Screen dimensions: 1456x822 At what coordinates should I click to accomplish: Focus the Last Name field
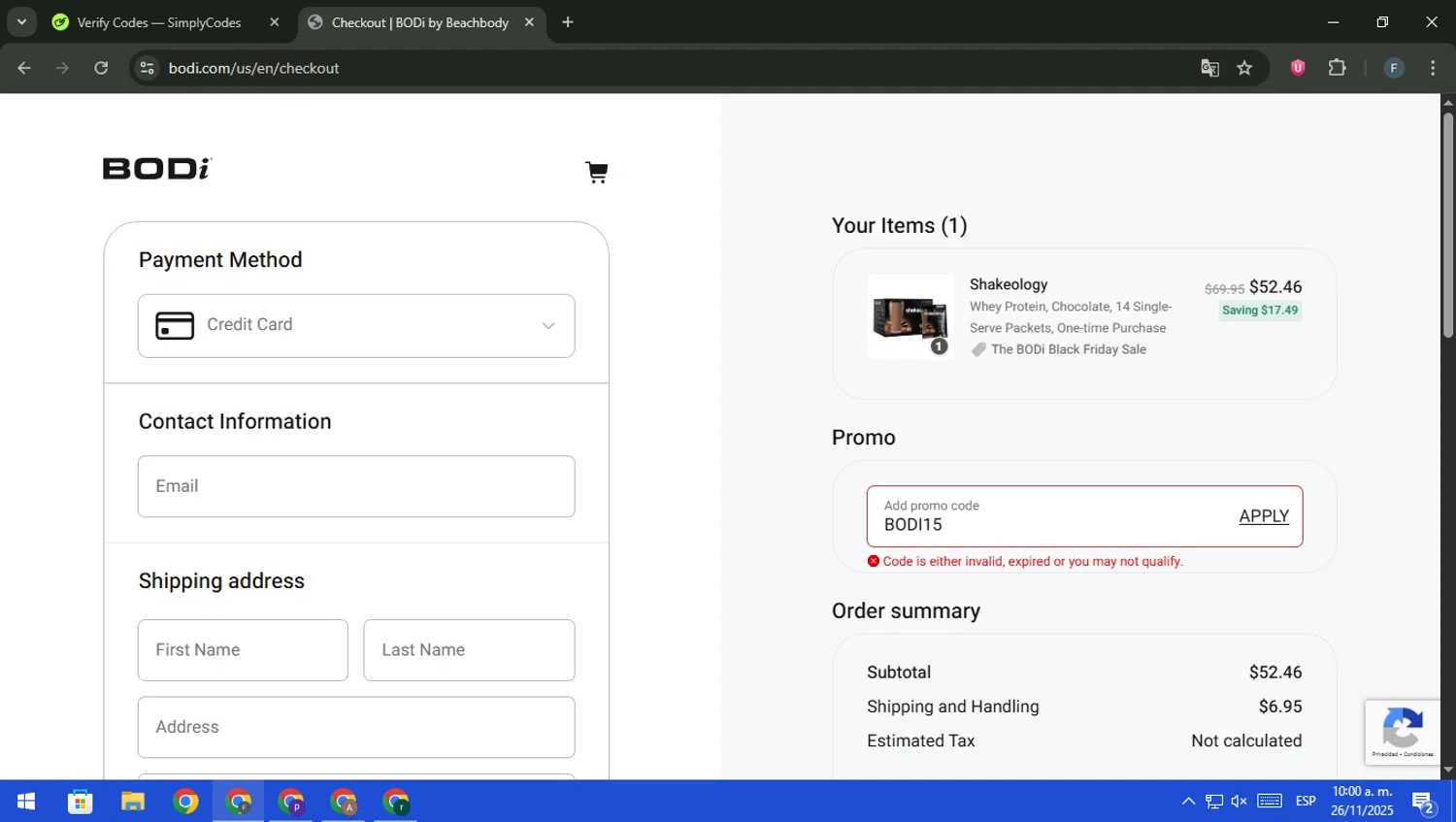coord(469,650)
